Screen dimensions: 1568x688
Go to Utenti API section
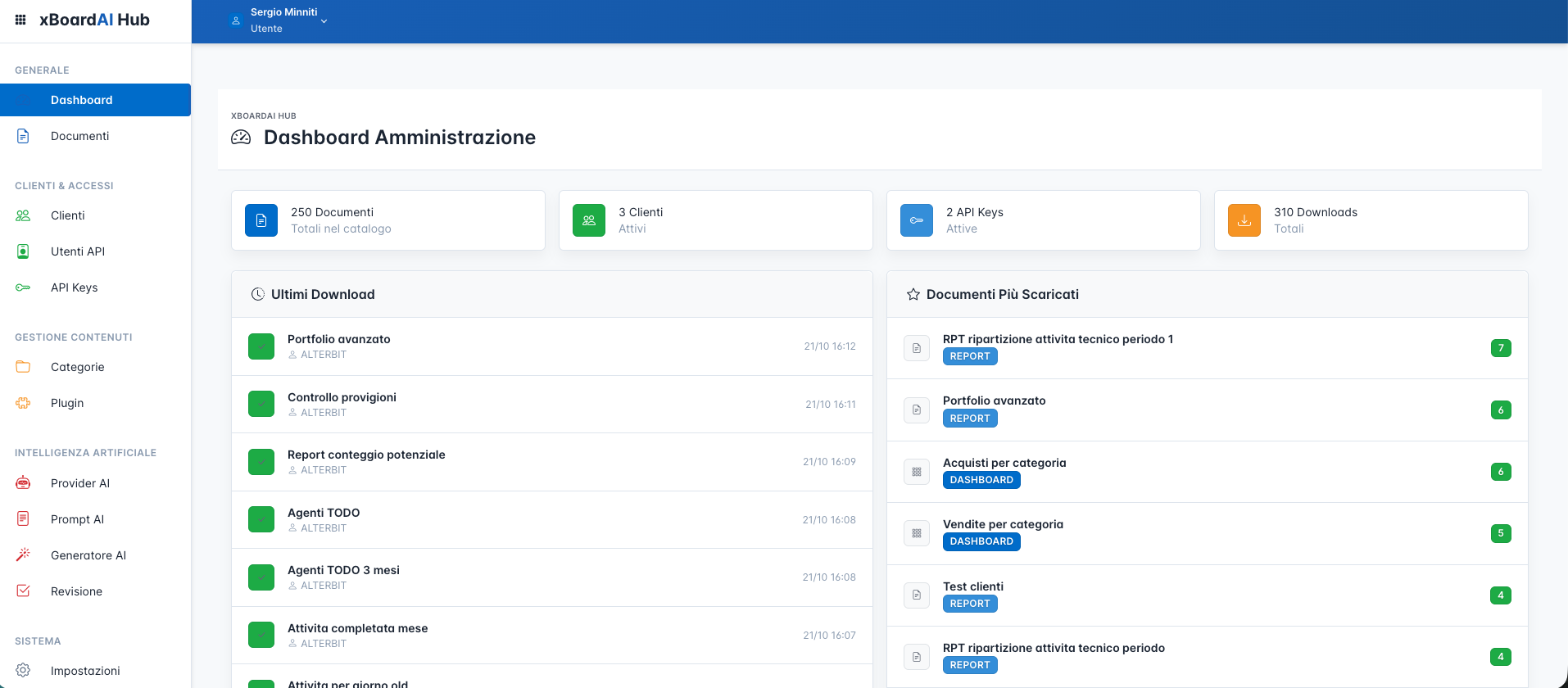click(x=95, y=251)
